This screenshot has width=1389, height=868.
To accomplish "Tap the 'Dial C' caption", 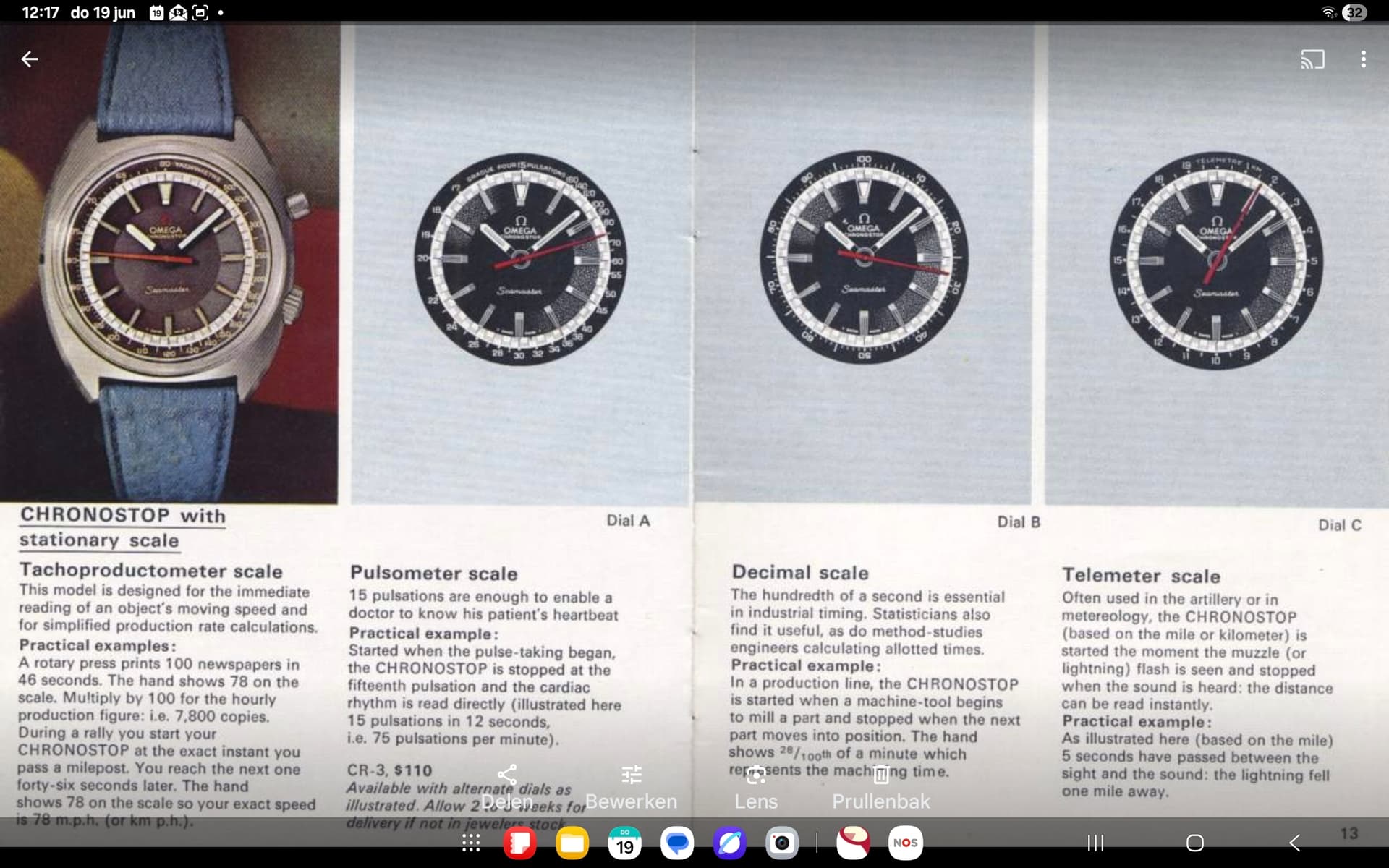I will point(1339,525).
